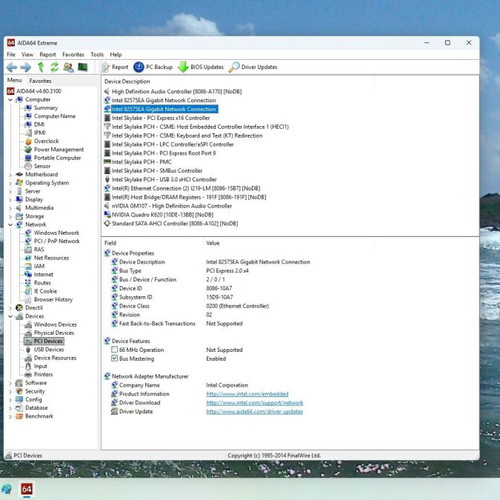Click the Database icon in the tree
Screen dimensions: 500x500
[x=19, y=408]
